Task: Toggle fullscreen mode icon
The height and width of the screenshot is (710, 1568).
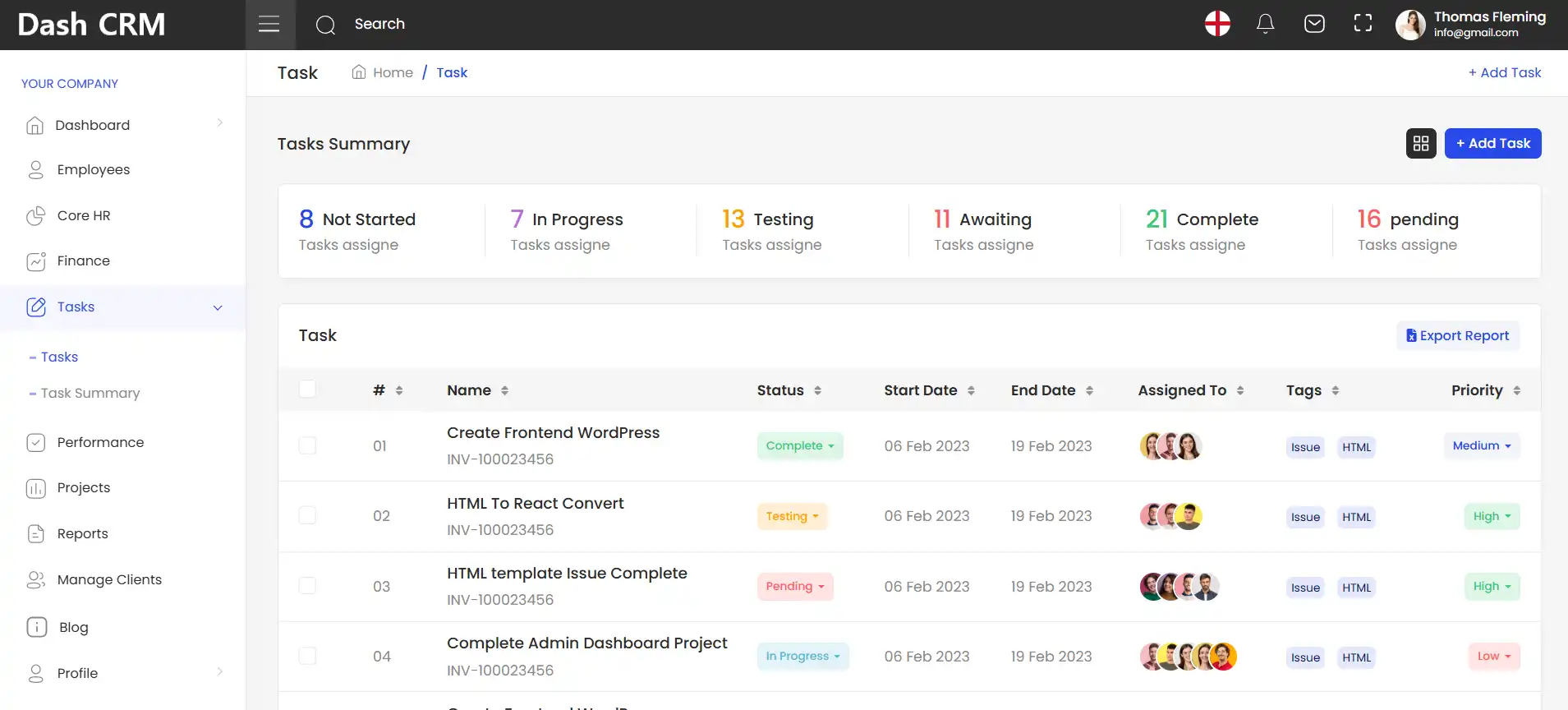Action: (x=1363, y=24)
